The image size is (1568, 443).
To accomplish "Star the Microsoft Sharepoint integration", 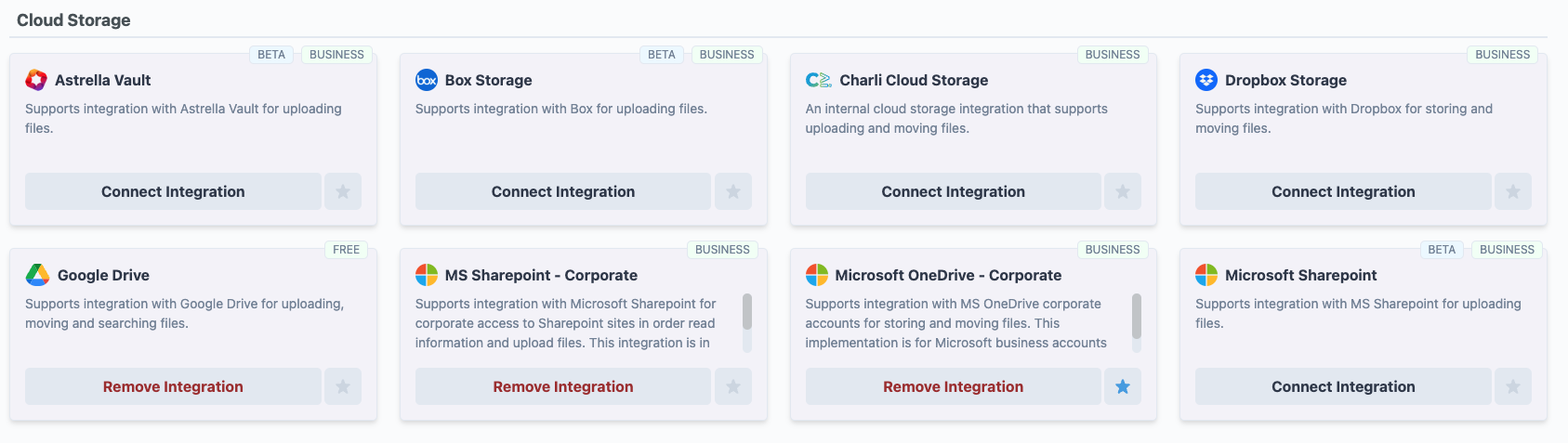I will click(x=1513, y=386).
